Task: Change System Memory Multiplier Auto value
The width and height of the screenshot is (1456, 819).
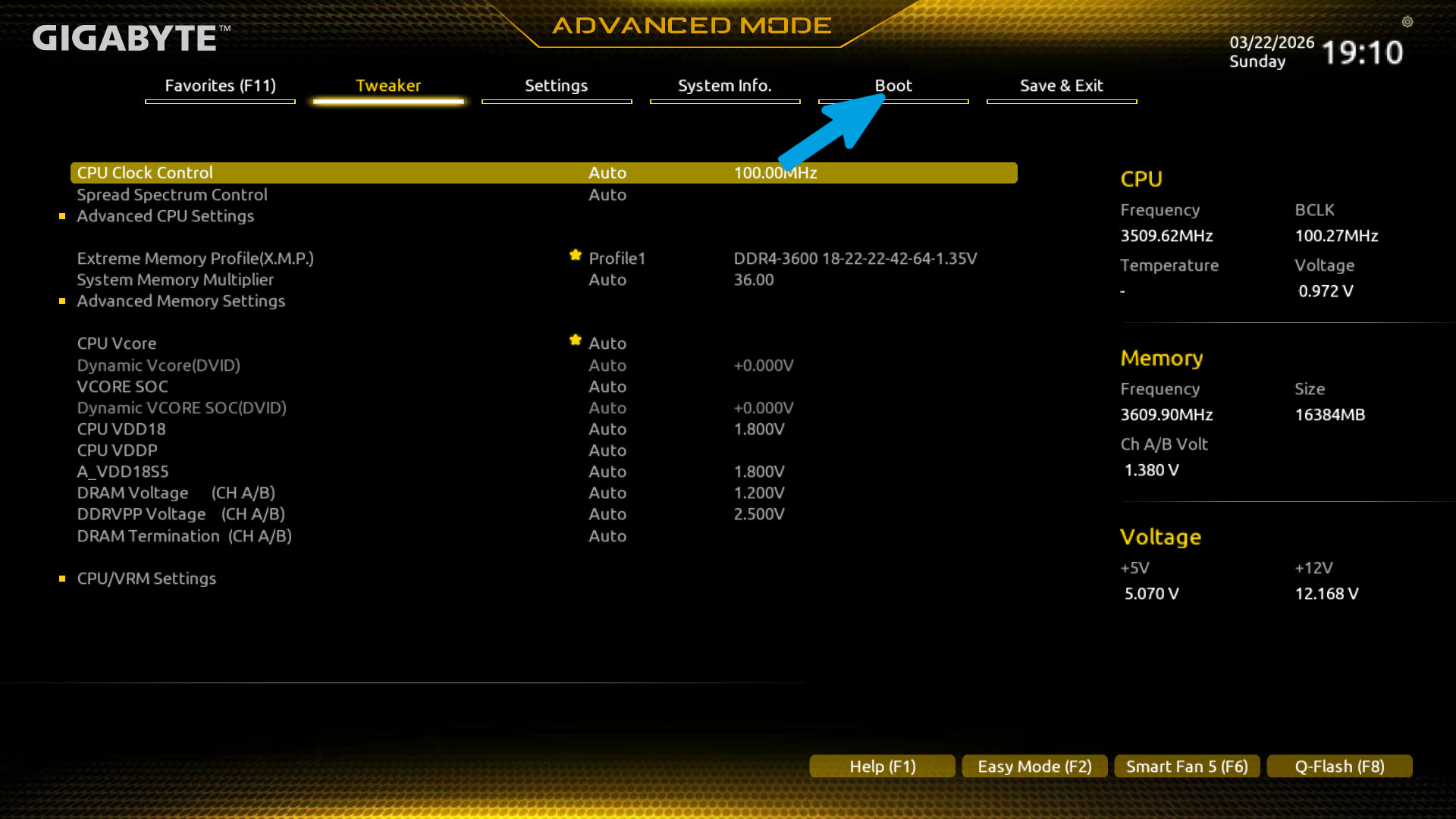Action: [x=607, y=280]
